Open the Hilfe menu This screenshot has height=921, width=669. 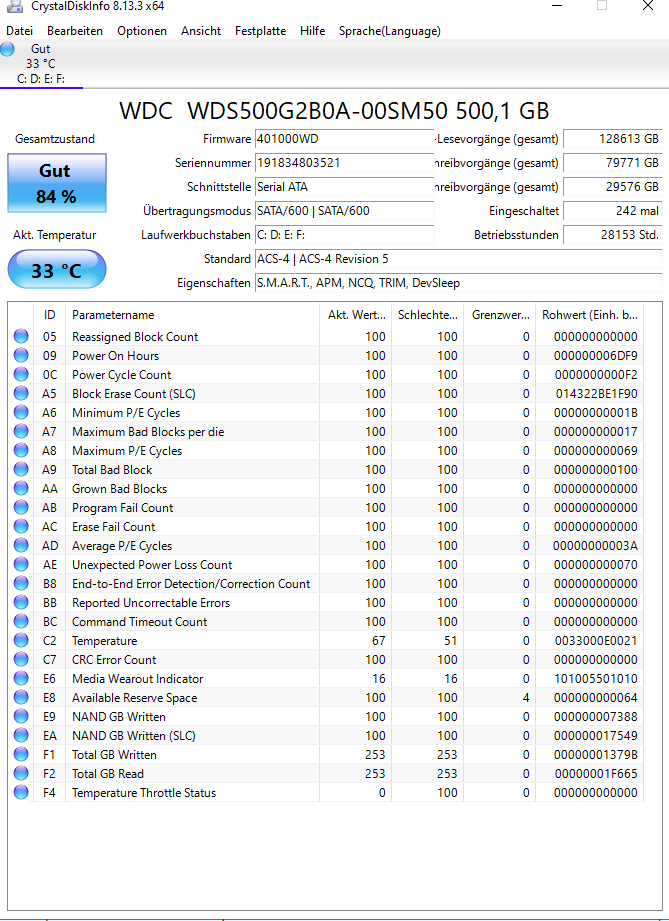click(312, 31)
